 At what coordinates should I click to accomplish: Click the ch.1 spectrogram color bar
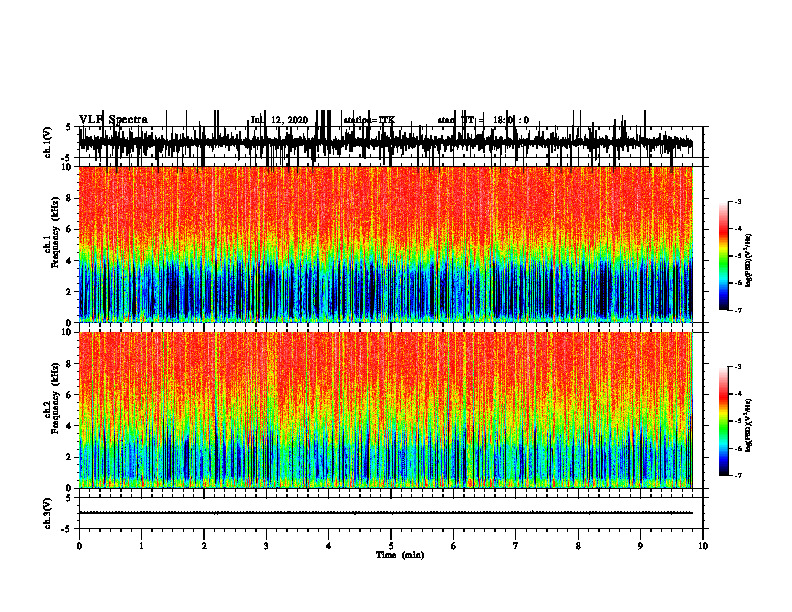pos(723,255)
